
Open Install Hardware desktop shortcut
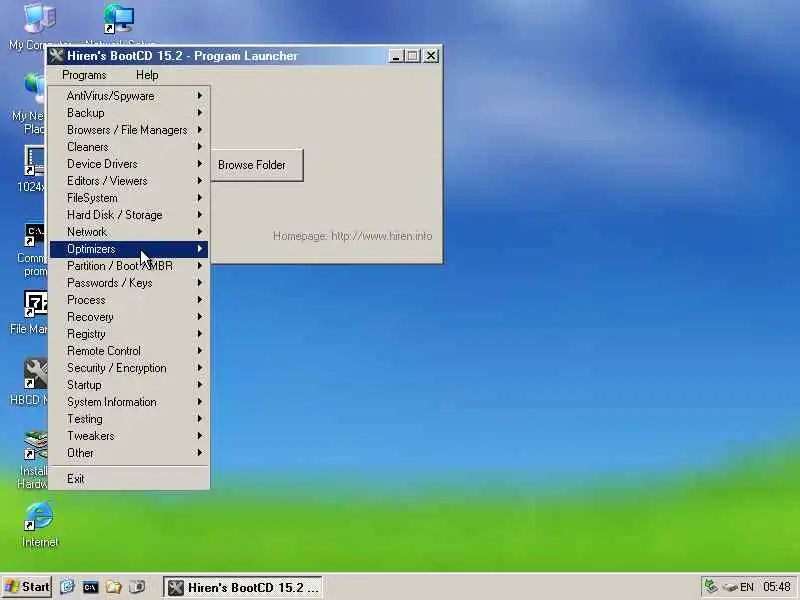pos(32,459)
